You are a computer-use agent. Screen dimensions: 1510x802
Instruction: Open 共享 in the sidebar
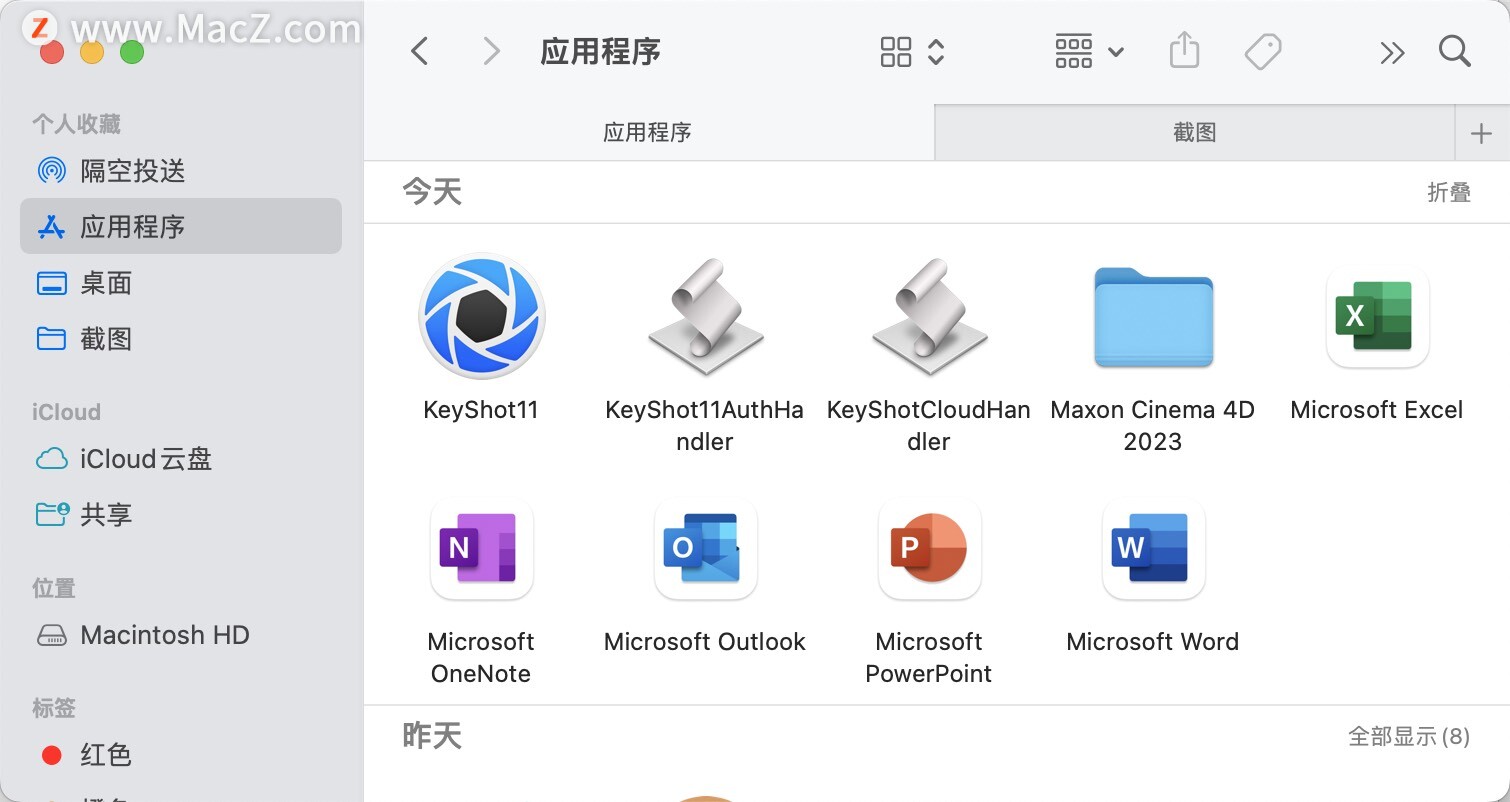coord(180,515)
